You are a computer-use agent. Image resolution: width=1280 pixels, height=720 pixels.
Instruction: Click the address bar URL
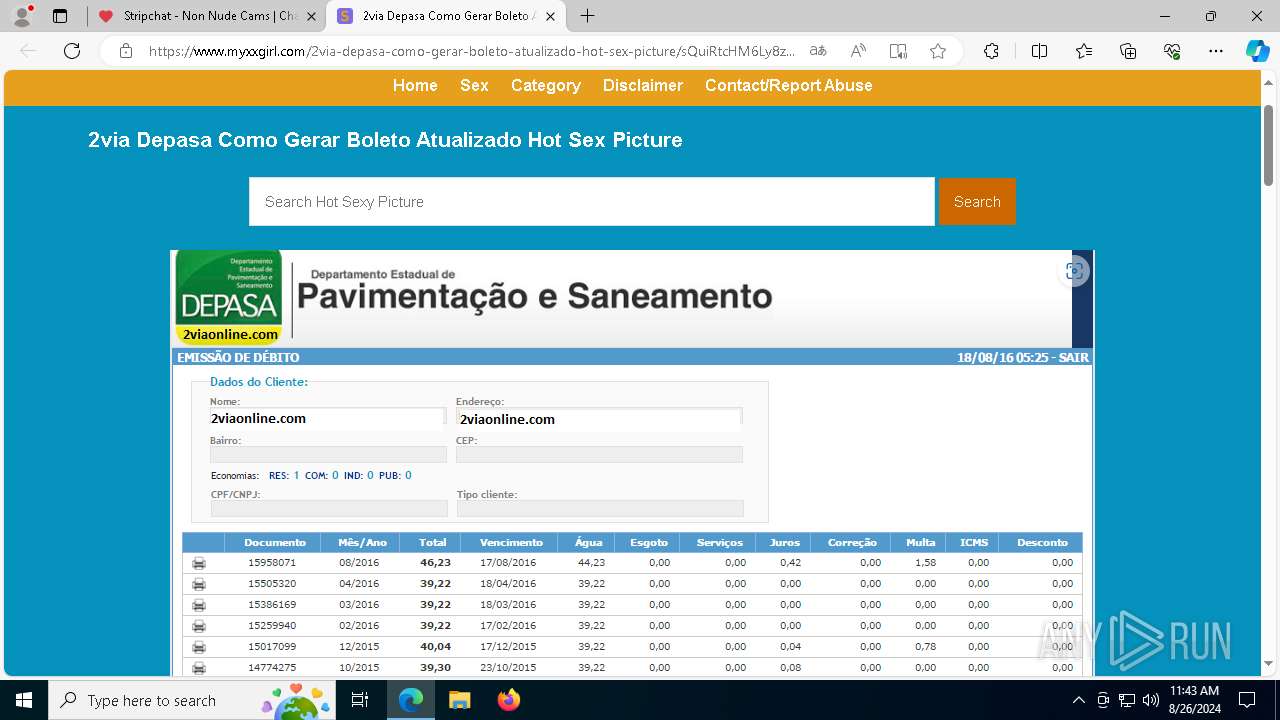(x=471, y=51)
